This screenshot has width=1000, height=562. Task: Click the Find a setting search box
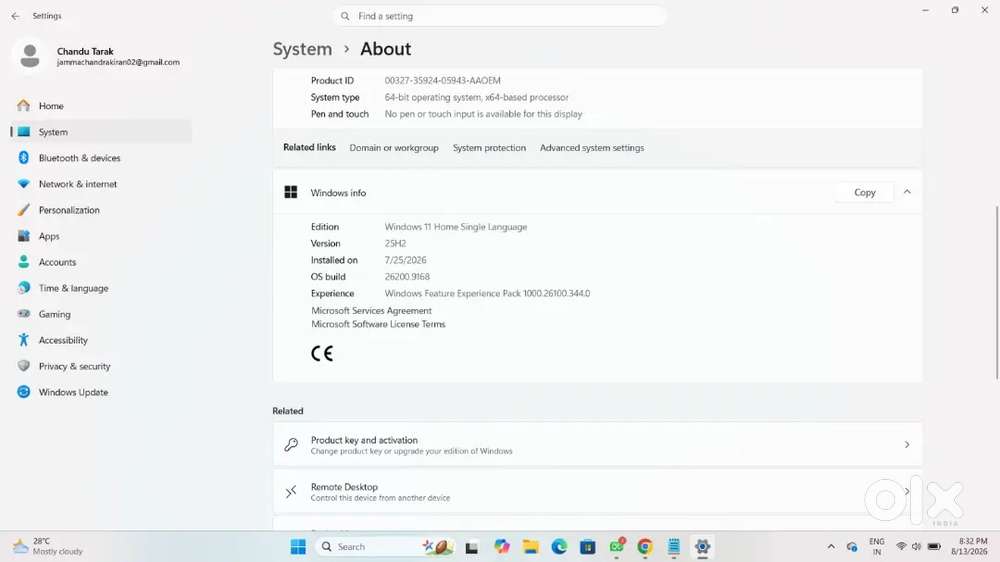[499, 16]
